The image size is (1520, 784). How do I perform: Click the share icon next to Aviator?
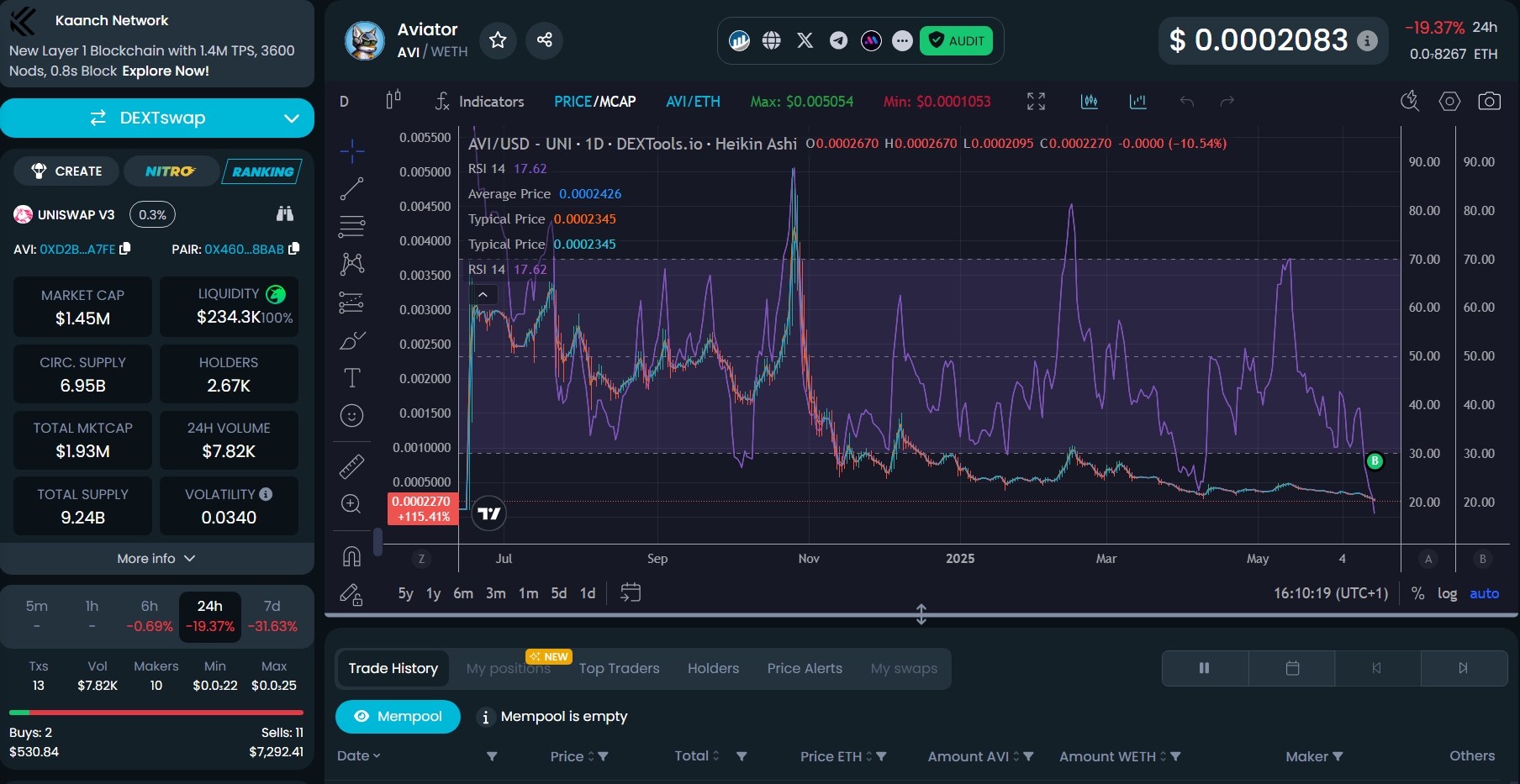click(x=544, y=39)
